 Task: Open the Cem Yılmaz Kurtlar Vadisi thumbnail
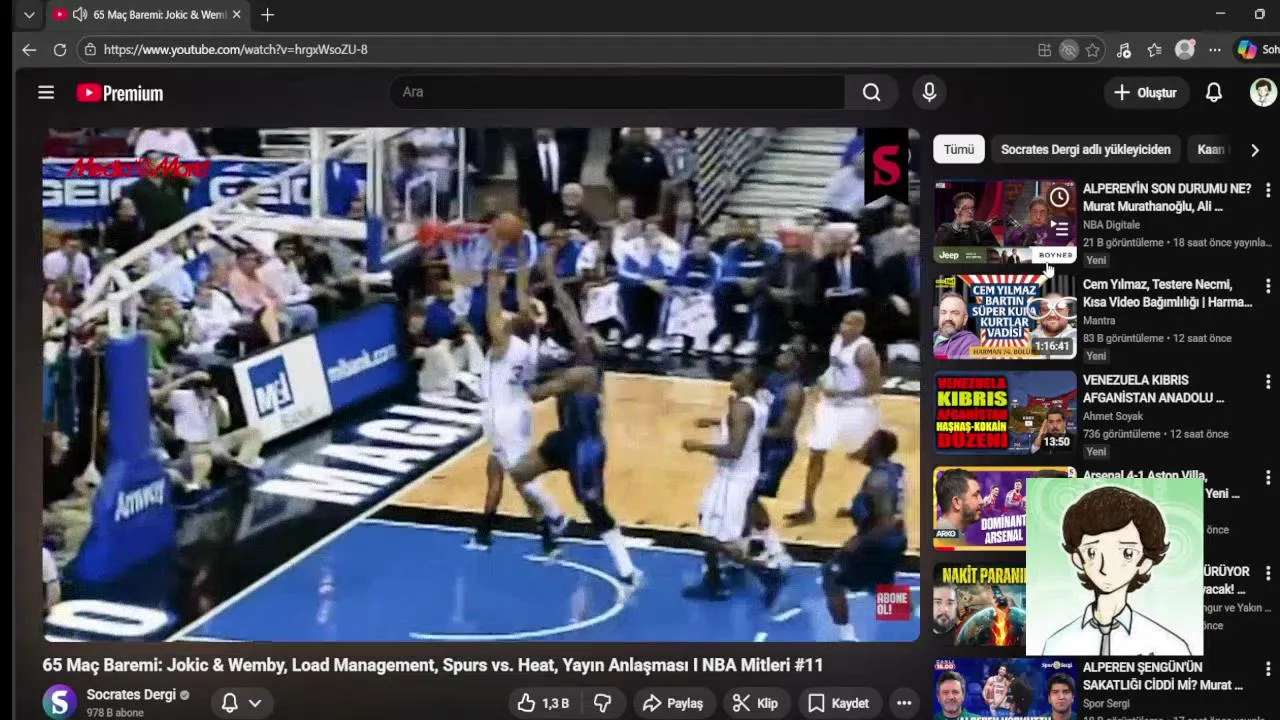point(1005,316)
